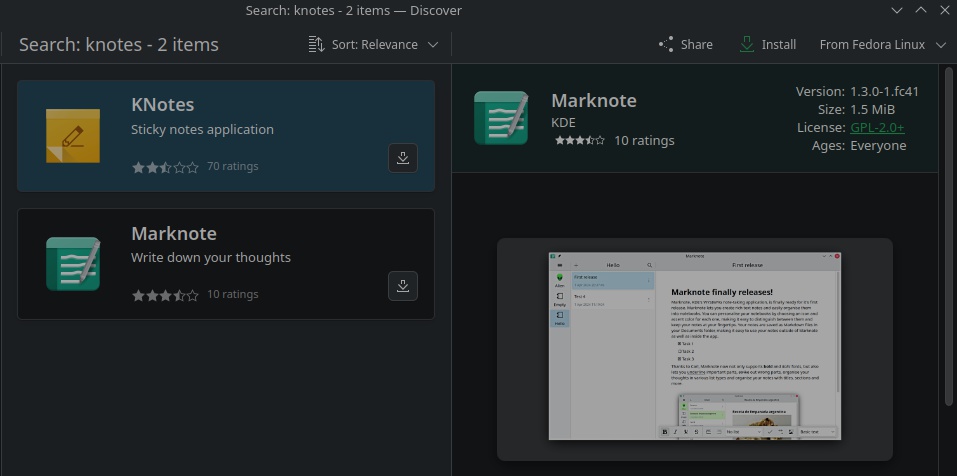Screen dimensions: 957x476
Task: Open the GPL-2.0+ license link
Action: pos(877,128)
